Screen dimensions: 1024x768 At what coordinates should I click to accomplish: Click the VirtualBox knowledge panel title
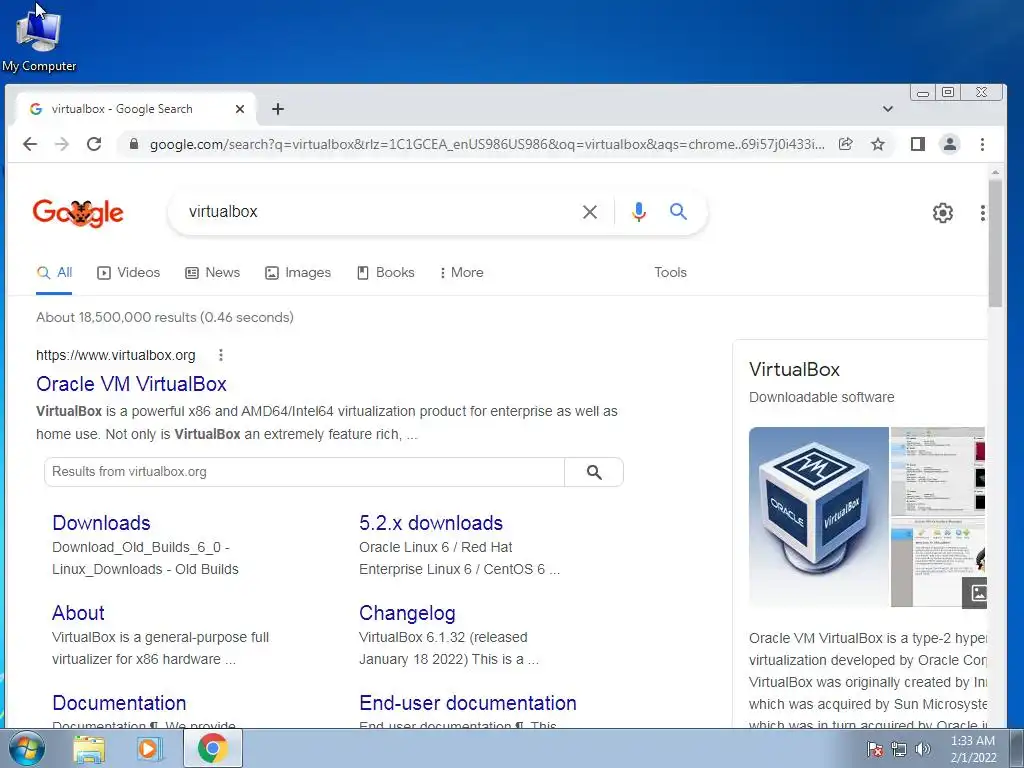point(794,370)
